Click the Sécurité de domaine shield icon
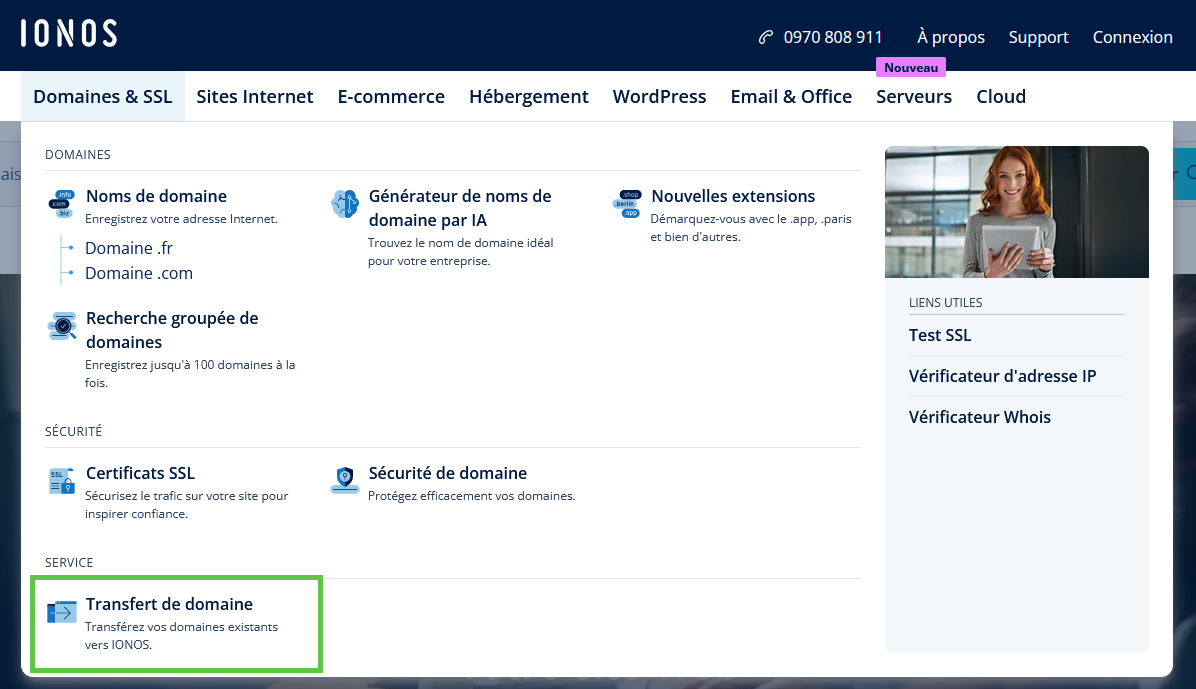The height and width of the screenshot is (689, 1196). 344,481
